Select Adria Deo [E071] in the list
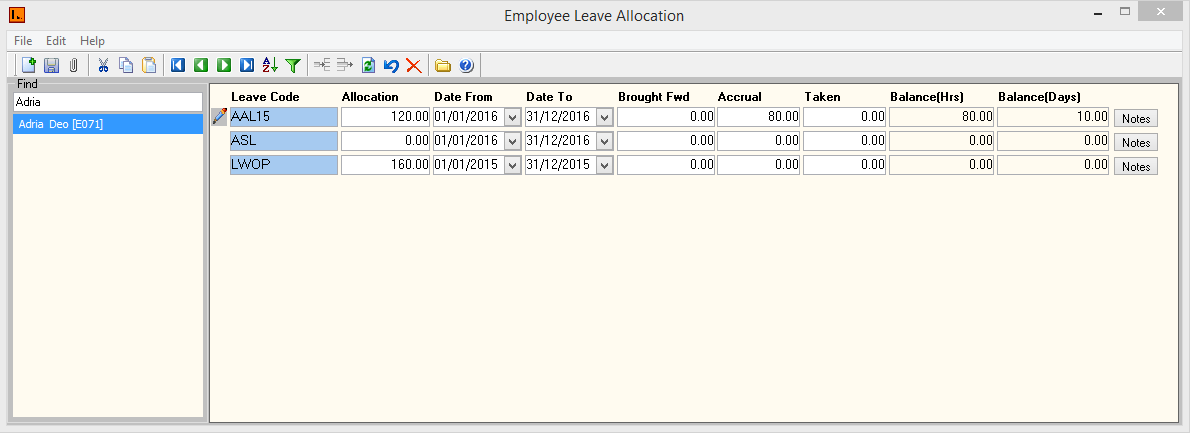 tap(61, 125)
